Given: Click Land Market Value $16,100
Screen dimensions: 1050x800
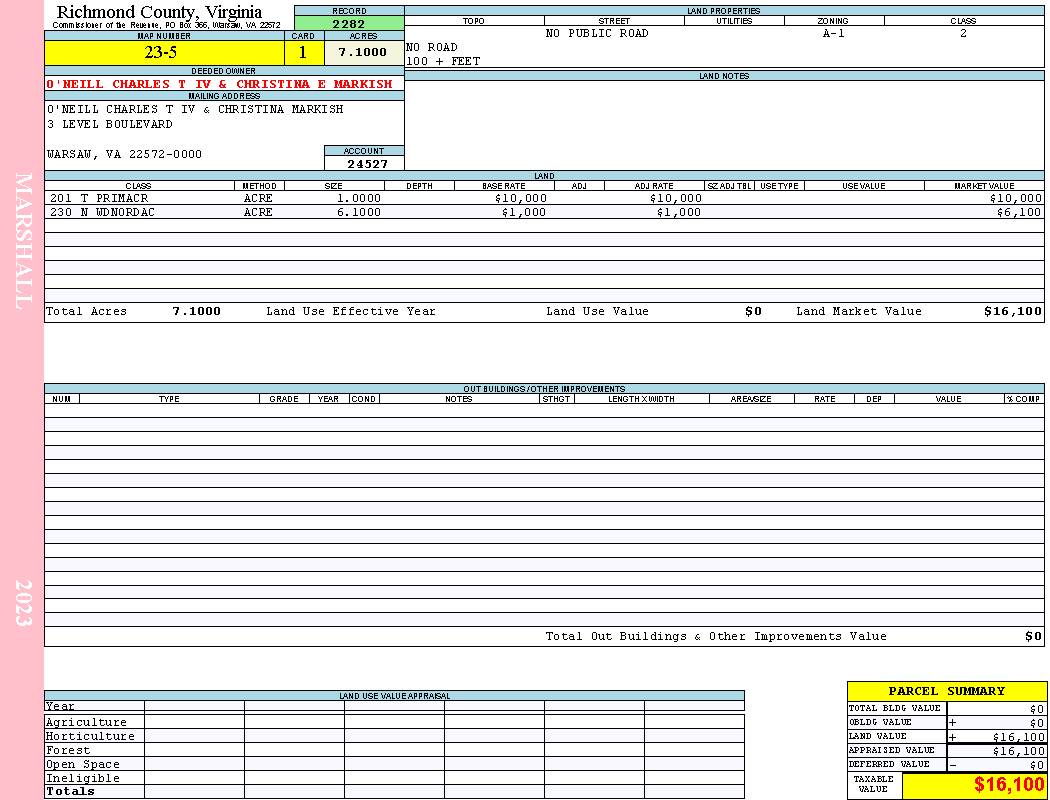Looking at the screenshot, I should point(1013,311).
